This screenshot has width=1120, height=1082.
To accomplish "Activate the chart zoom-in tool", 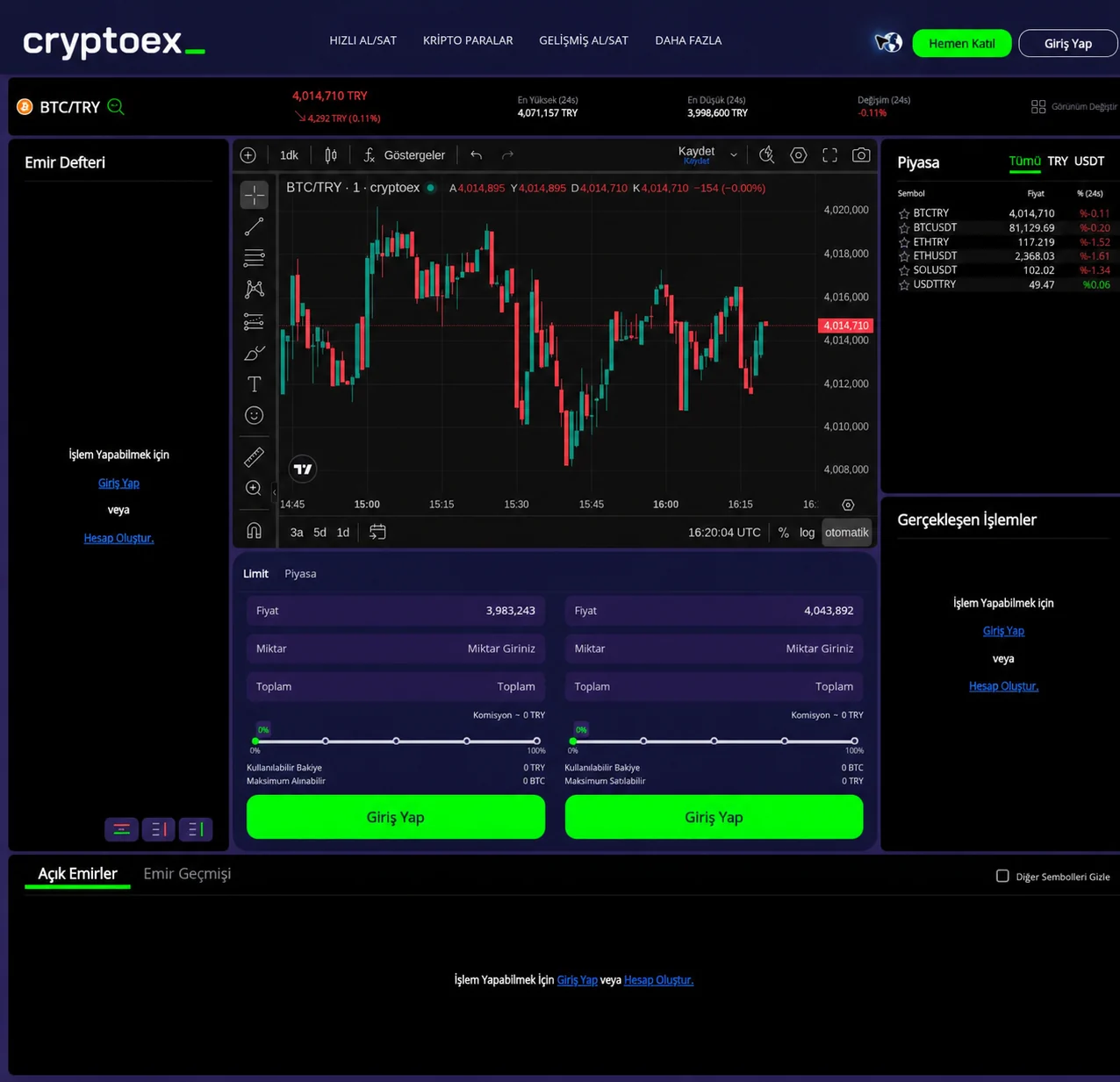I will point(254,488).
